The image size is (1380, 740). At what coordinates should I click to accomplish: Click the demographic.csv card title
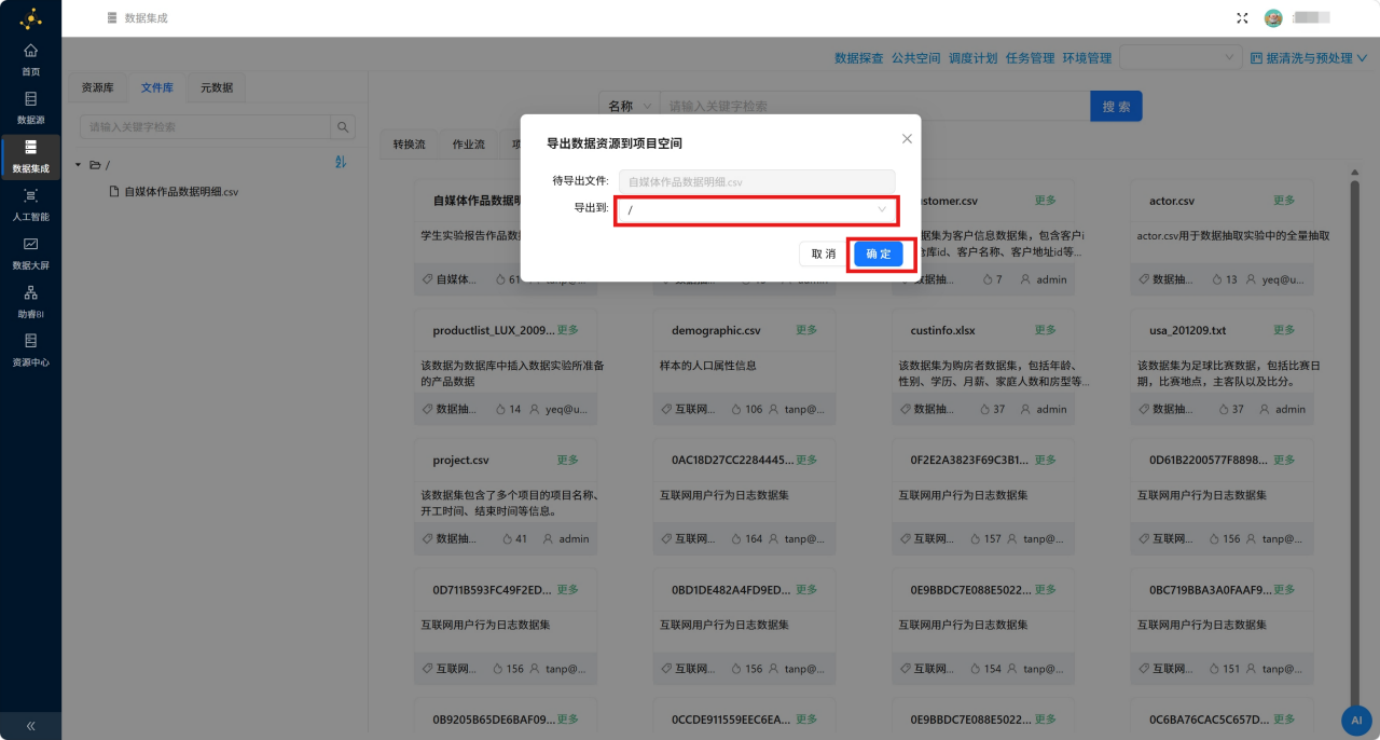click(x=716, y=331)
